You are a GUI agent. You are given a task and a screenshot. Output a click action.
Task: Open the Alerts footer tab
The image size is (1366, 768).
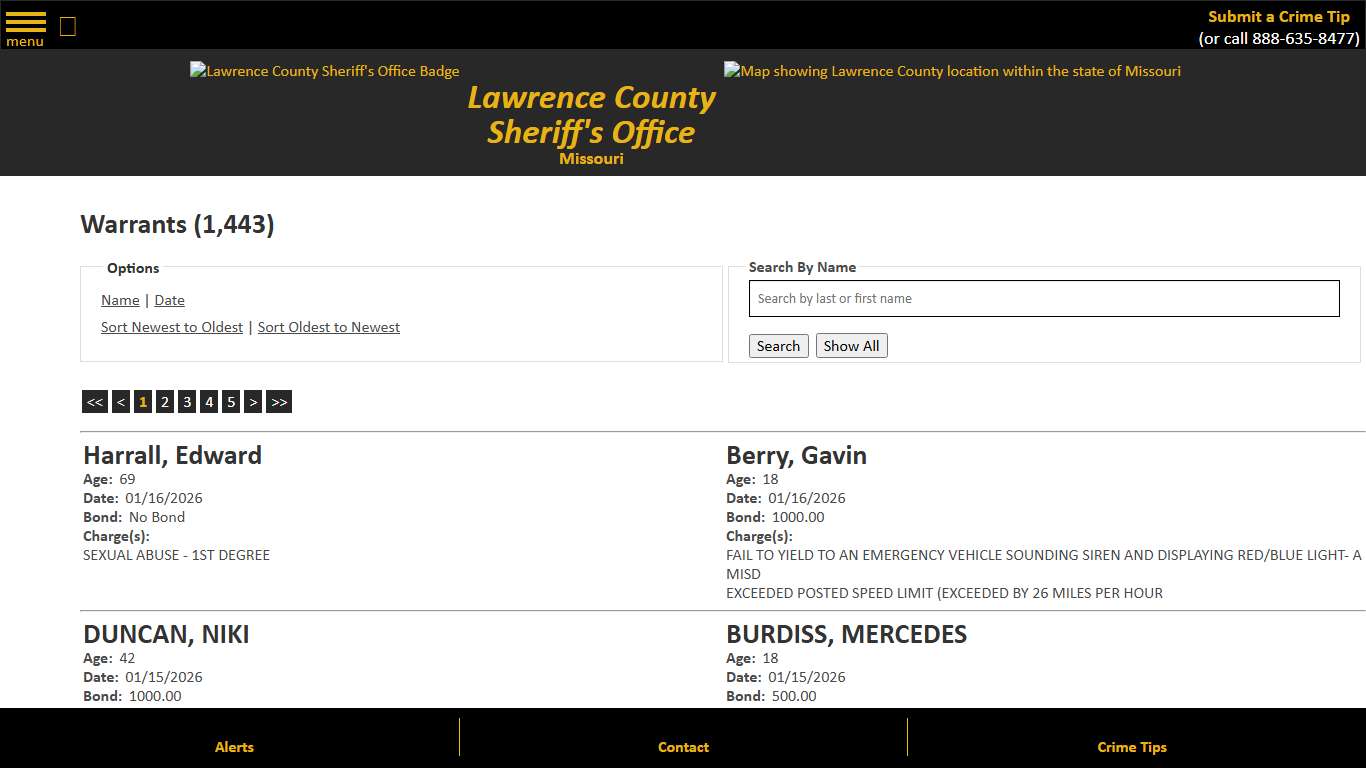pos(233,747)
